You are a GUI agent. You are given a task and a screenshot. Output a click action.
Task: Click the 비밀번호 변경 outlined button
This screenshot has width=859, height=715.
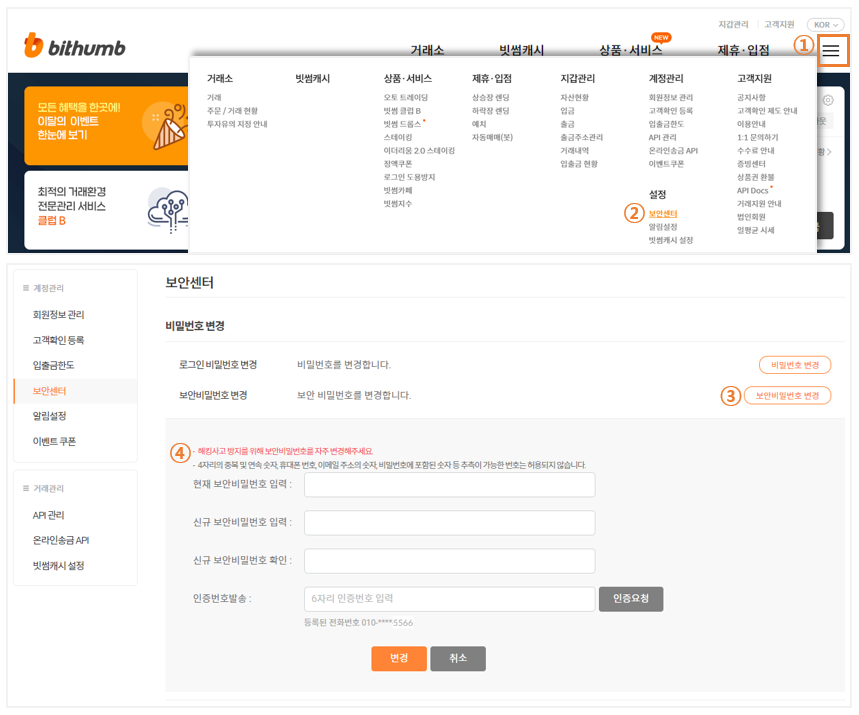(x=795, y=365)
